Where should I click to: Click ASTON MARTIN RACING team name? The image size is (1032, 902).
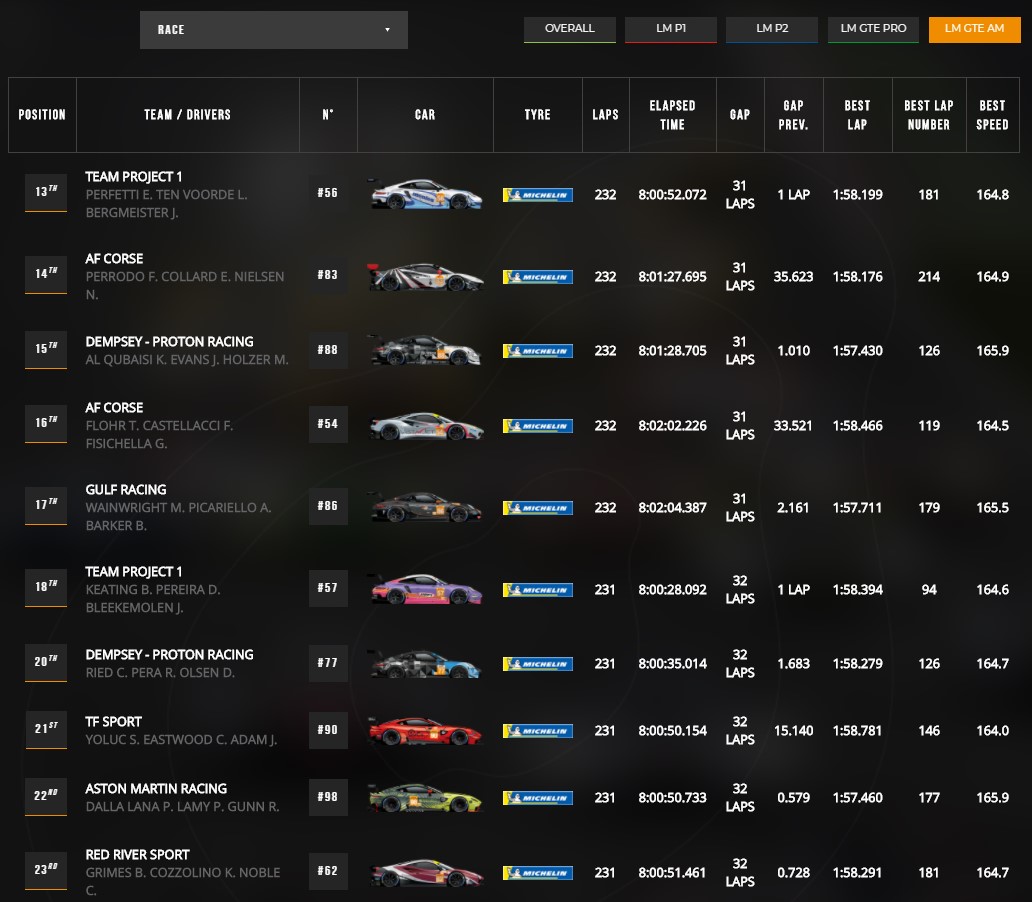(156, 789)
